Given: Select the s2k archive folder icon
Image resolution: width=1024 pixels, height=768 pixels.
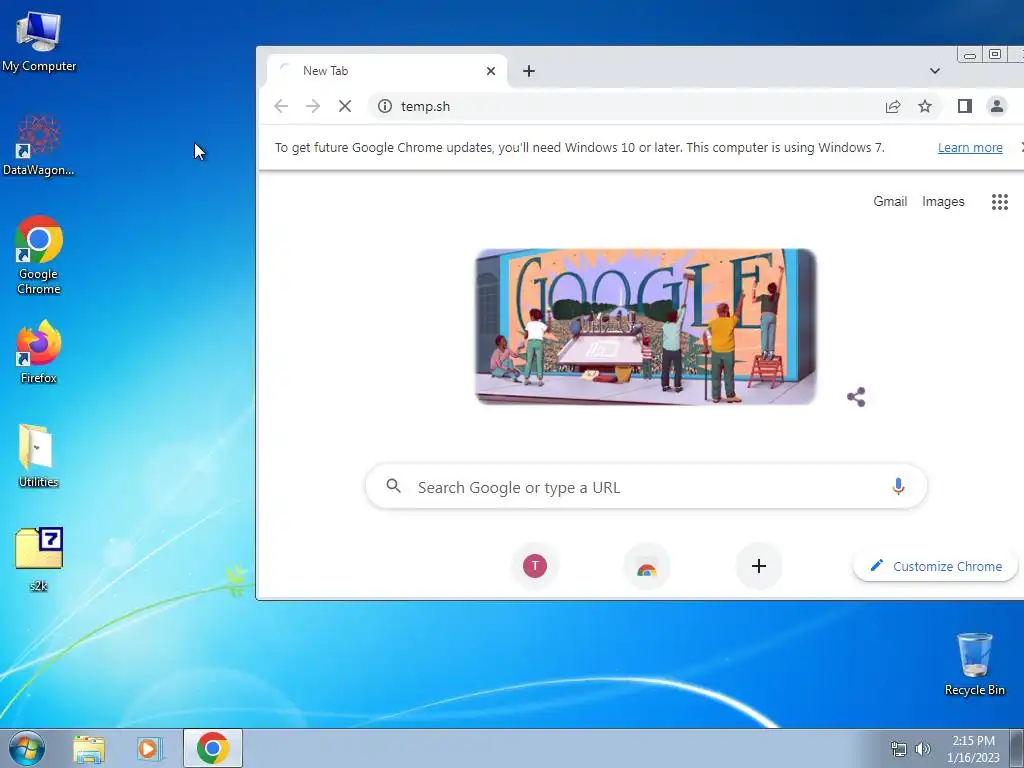Looking at the screenshot, I should click(39, 559).
